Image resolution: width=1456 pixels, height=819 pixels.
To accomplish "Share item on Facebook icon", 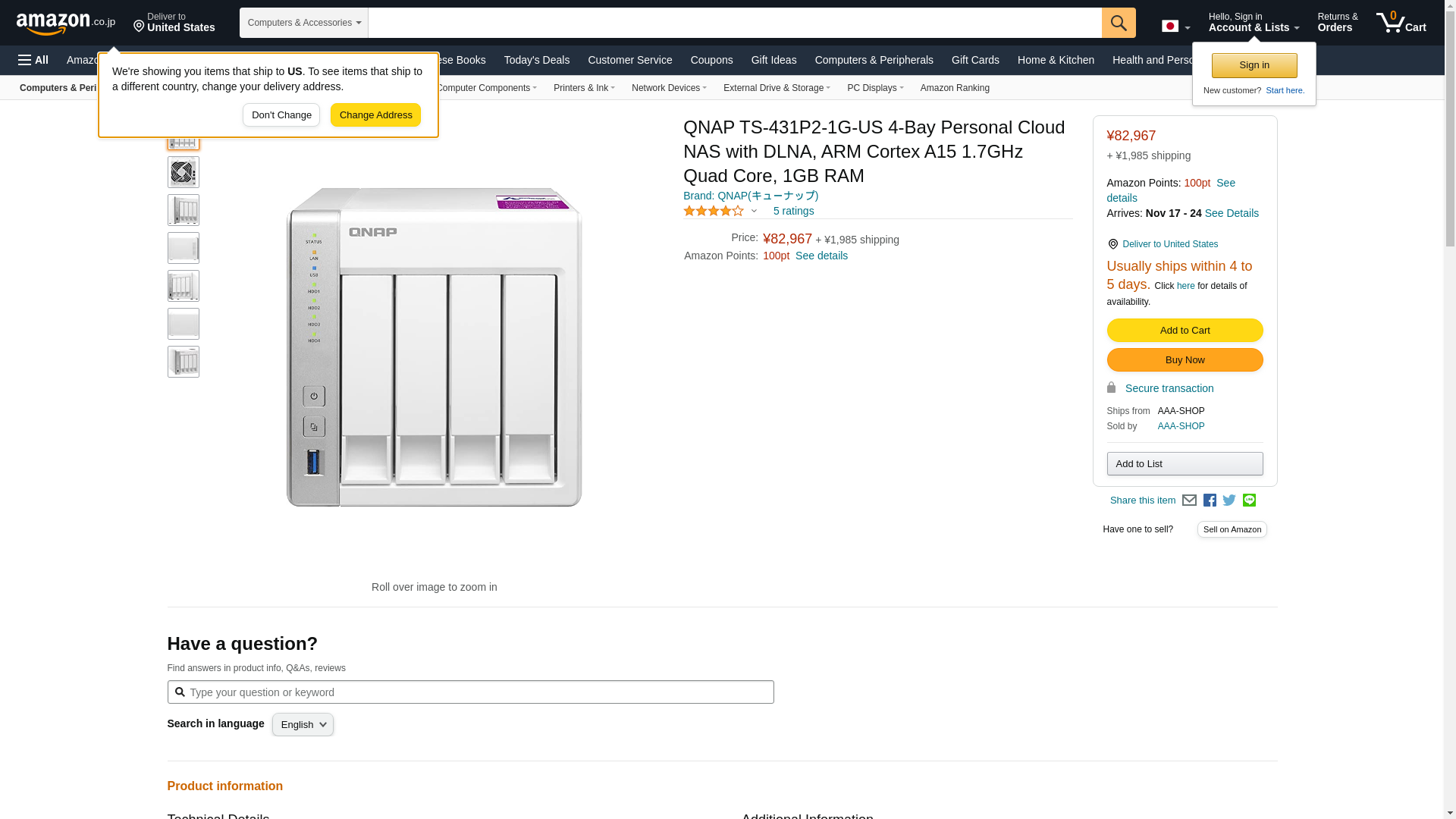I will point(1210,500).
